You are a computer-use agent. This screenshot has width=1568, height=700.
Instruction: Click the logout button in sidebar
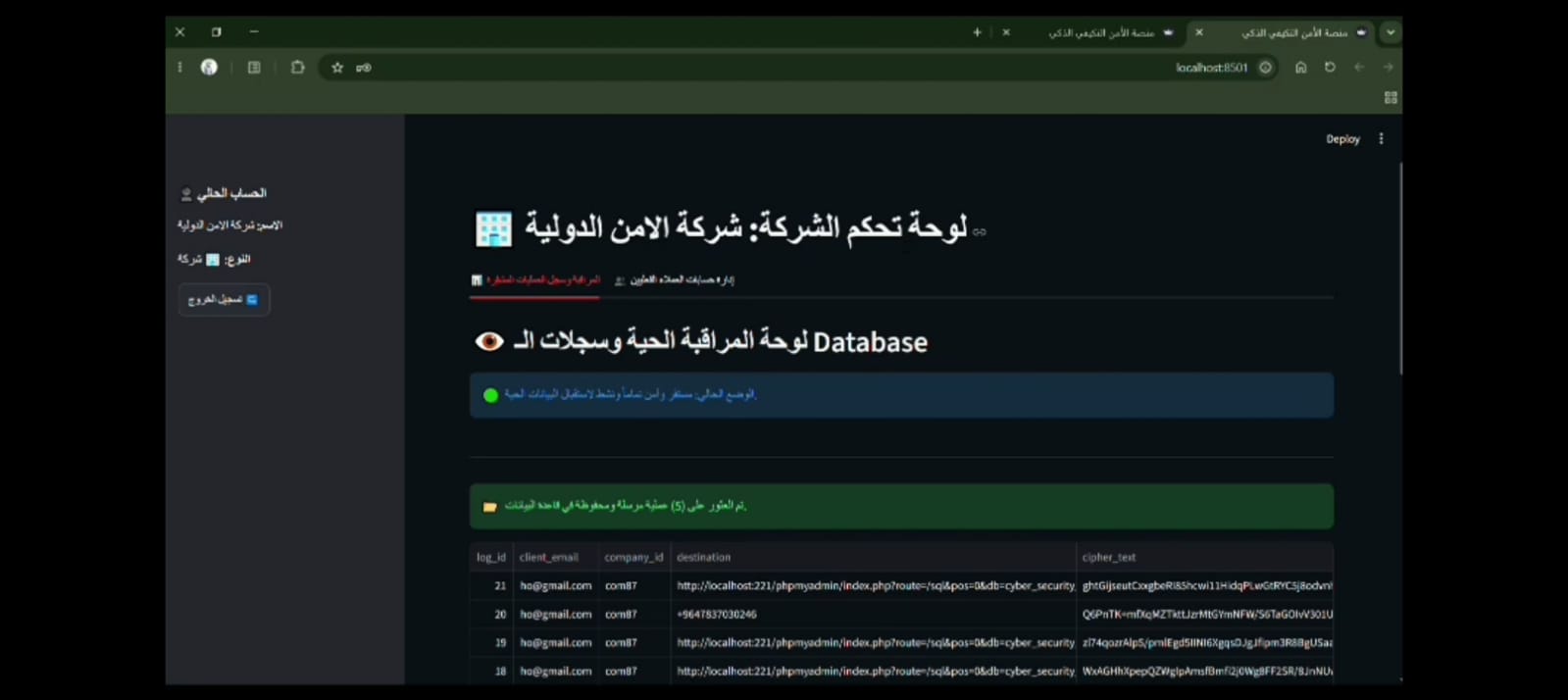pyautogui.click(x=224, y=299)
